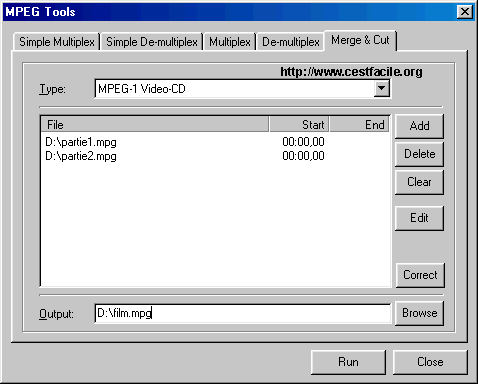Viewport: 478px width, 384px height.
Task: Click the Output path input field
Action: [x=242, y=313]
